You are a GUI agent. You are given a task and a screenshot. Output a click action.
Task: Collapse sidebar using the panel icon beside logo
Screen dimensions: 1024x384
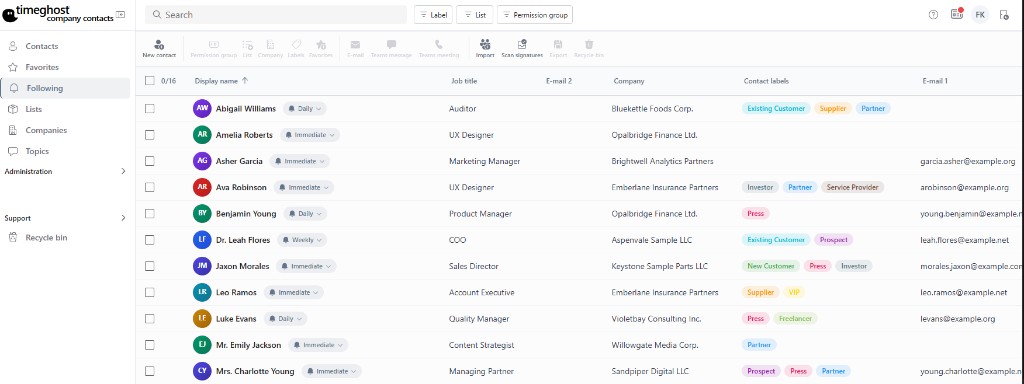[120, 14]
